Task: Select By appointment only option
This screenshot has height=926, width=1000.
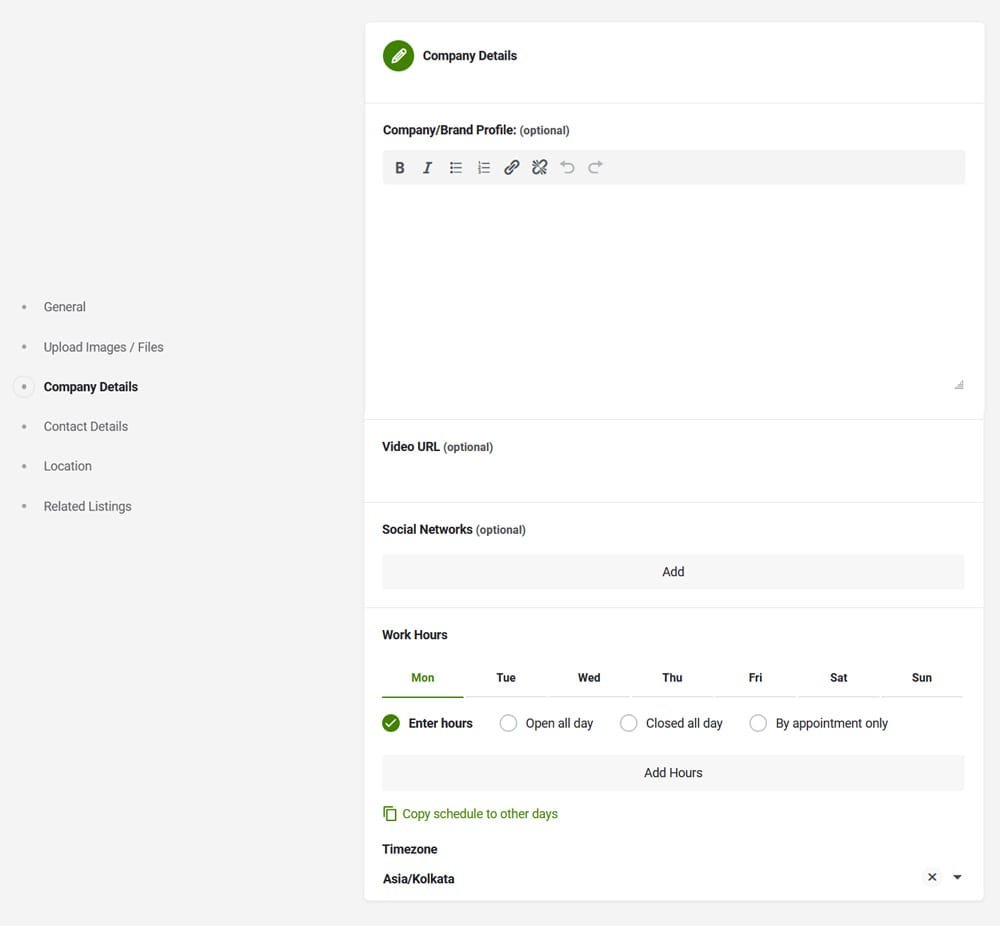Action: [x=759, y=723]
